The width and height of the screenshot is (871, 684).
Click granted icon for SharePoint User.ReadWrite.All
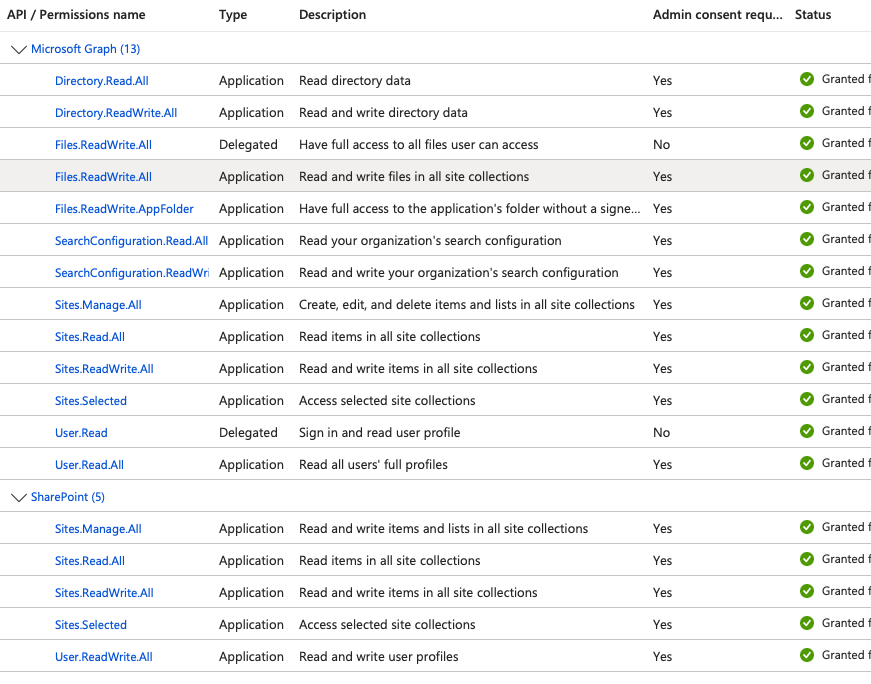[x=807, y=656]
